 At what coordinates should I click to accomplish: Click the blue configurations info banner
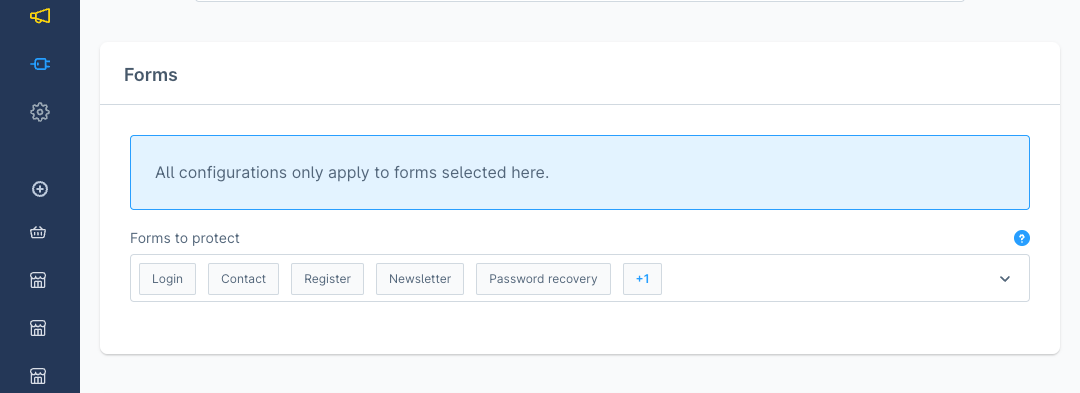point(579,172)
